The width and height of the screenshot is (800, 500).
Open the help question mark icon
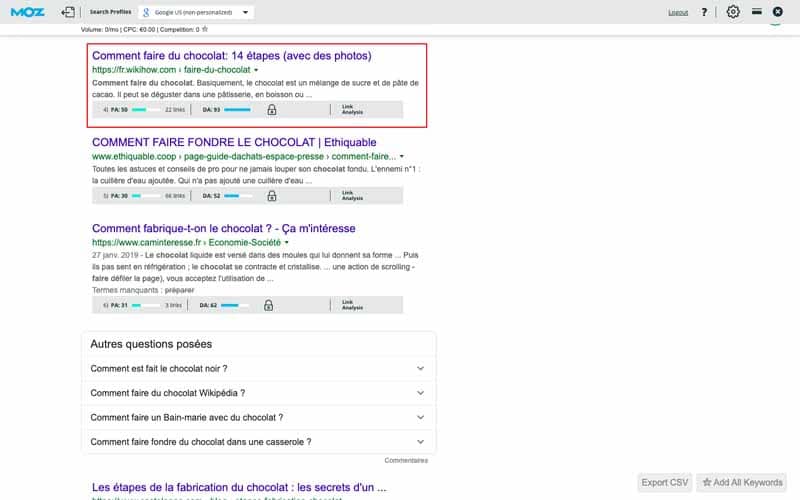(704, 12)
